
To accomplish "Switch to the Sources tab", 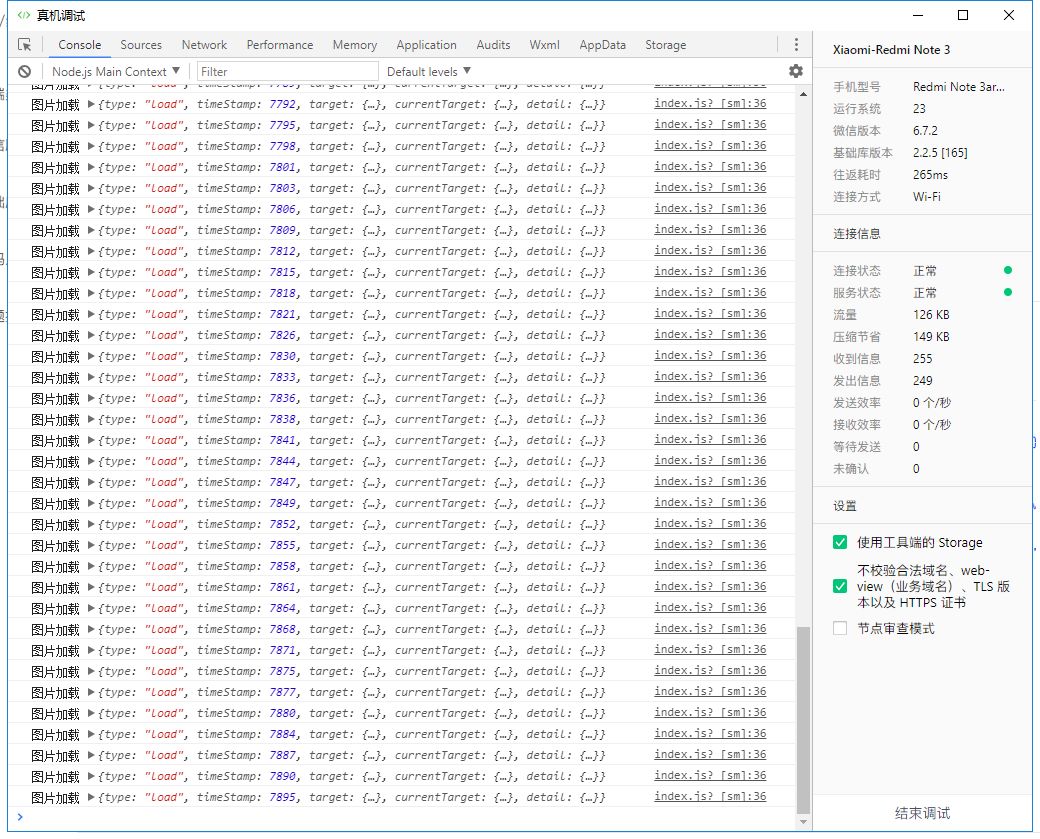I will (x=141, y=44).
